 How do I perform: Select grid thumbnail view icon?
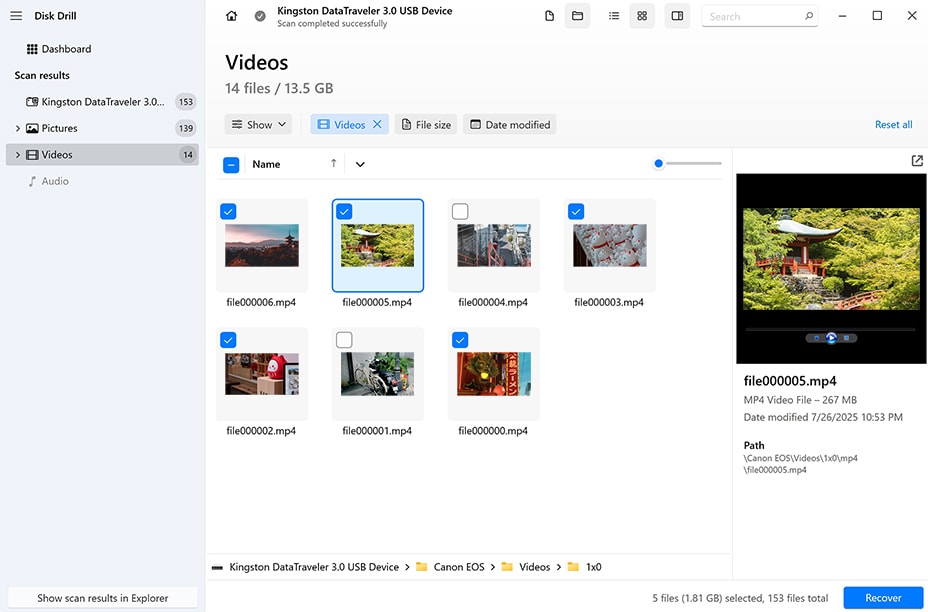642,16
